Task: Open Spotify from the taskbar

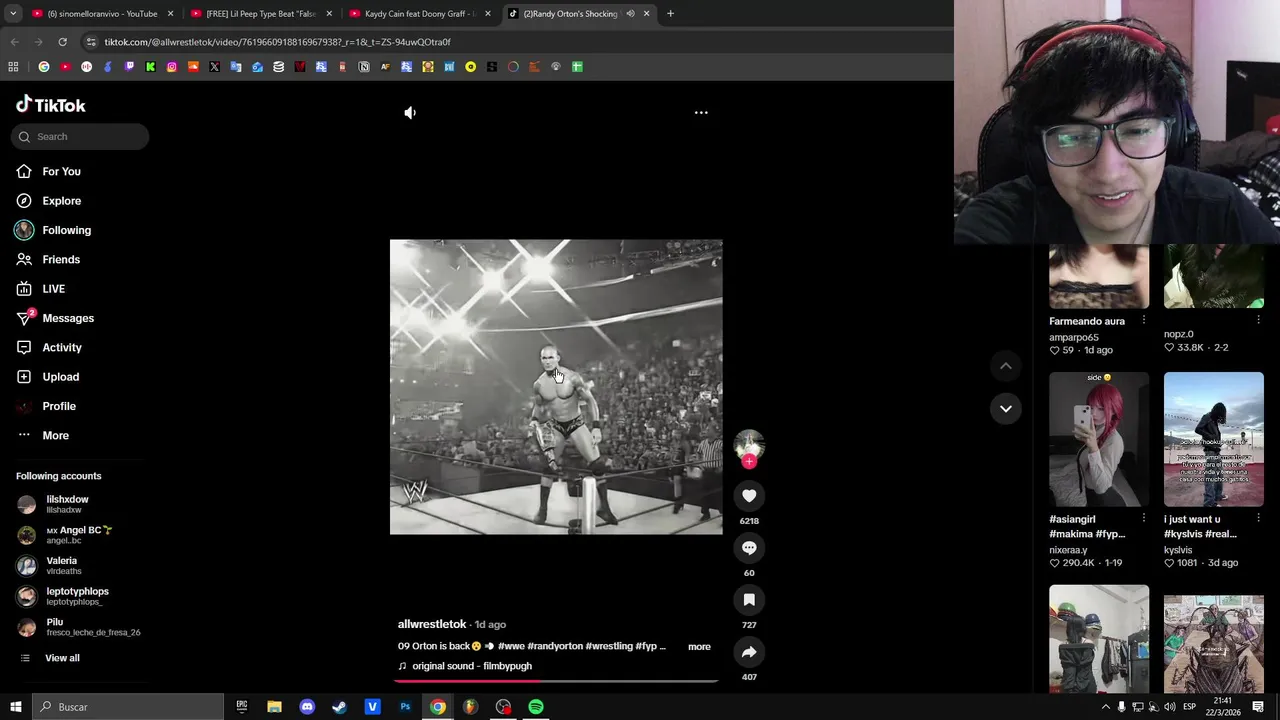Action: click(536, 707)
